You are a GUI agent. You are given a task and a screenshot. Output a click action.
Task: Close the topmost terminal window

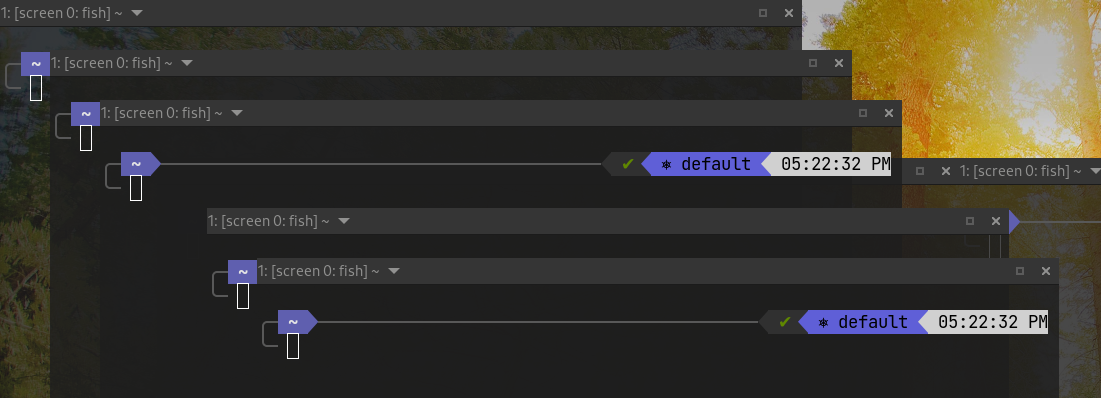[789, 13]
